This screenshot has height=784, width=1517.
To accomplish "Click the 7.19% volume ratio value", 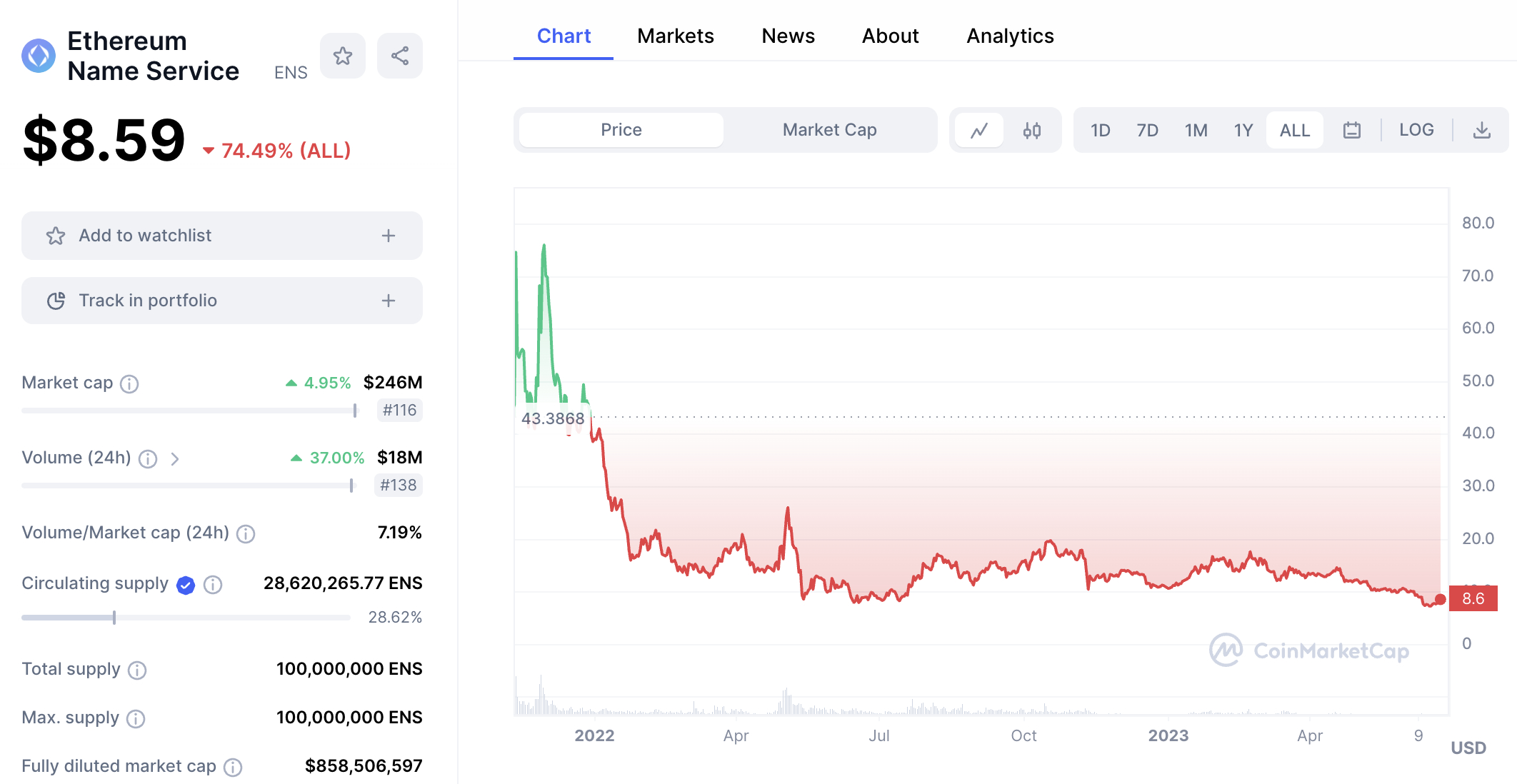I will [399, 533].
